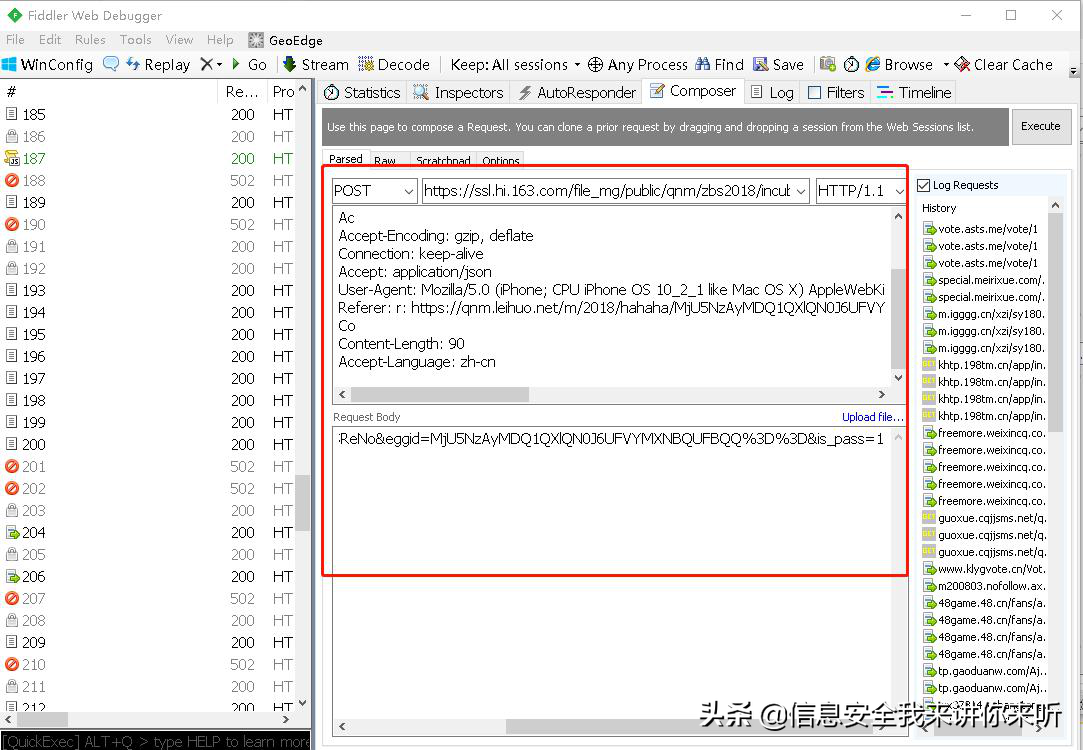The image size is (1083, 750).
Task: Click the Go resume button
Action: 249,65
